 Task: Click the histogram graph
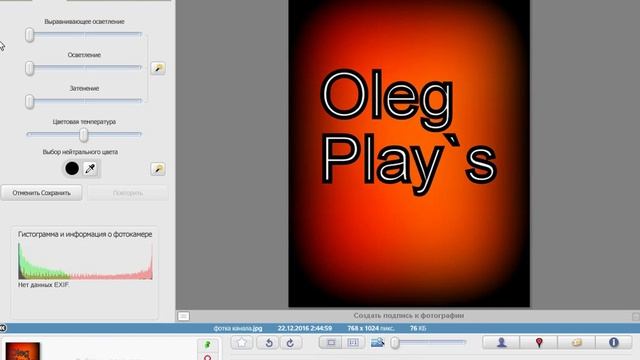(85, 261)
